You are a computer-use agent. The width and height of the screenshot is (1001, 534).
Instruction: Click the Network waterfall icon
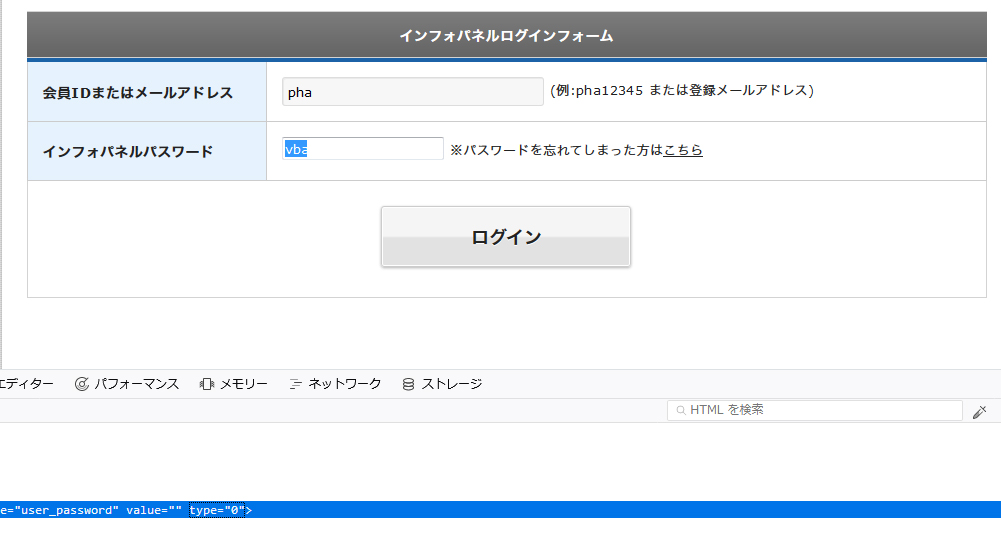click(295, 384)
